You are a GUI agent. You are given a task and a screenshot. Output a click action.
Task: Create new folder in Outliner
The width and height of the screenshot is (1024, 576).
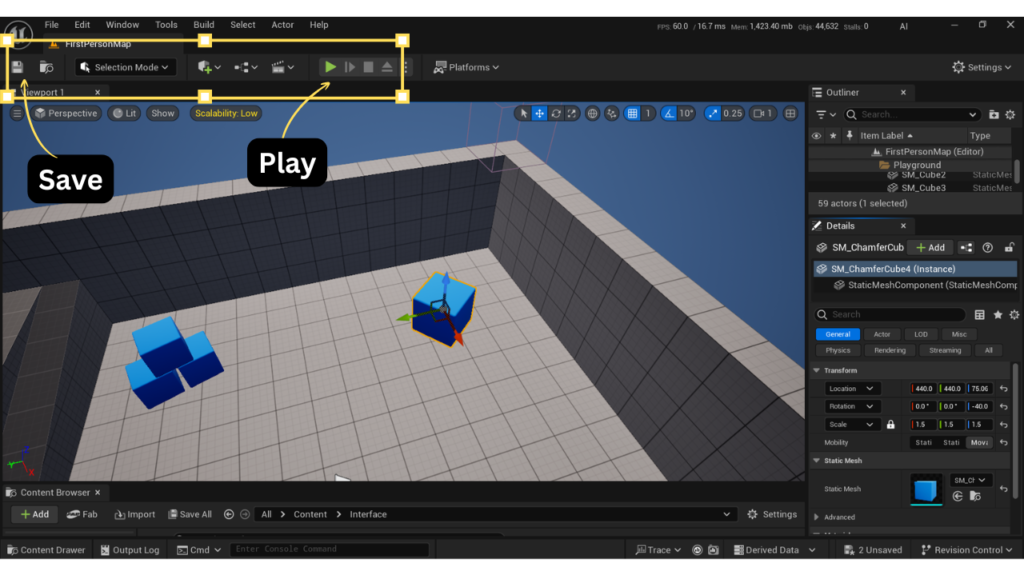pos(993,114)
